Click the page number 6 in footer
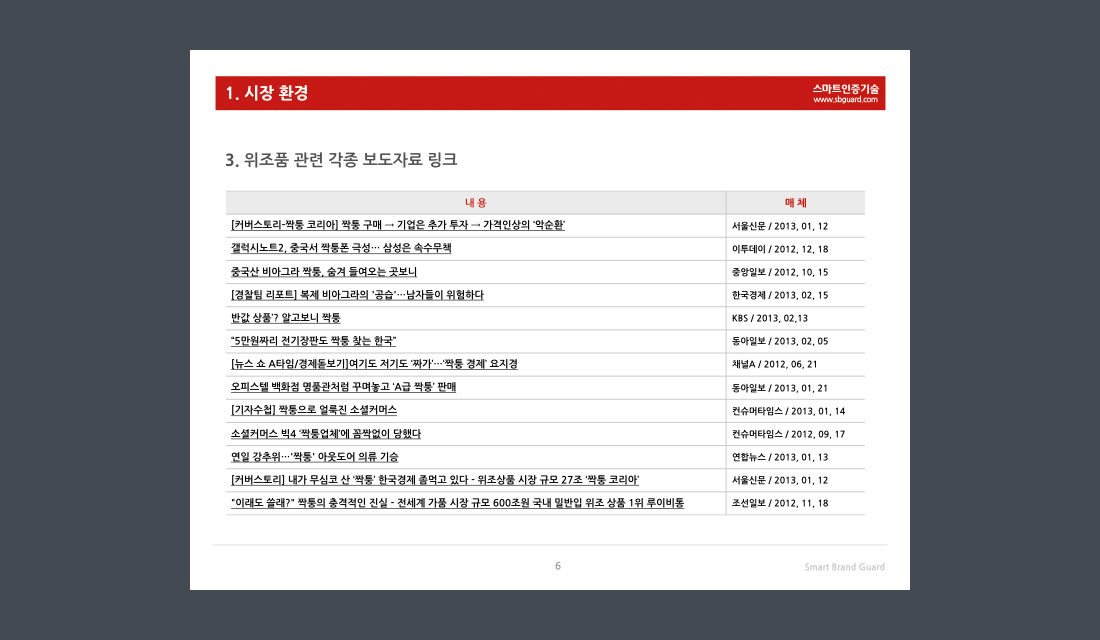 [x=558, y=566]
